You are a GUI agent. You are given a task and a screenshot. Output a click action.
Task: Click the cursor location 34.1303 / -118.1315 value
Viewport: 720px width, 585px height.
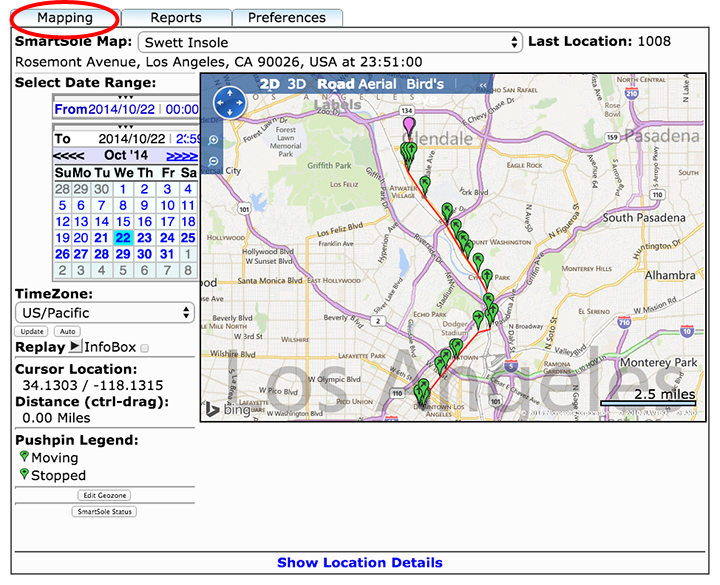click(93, 385)
